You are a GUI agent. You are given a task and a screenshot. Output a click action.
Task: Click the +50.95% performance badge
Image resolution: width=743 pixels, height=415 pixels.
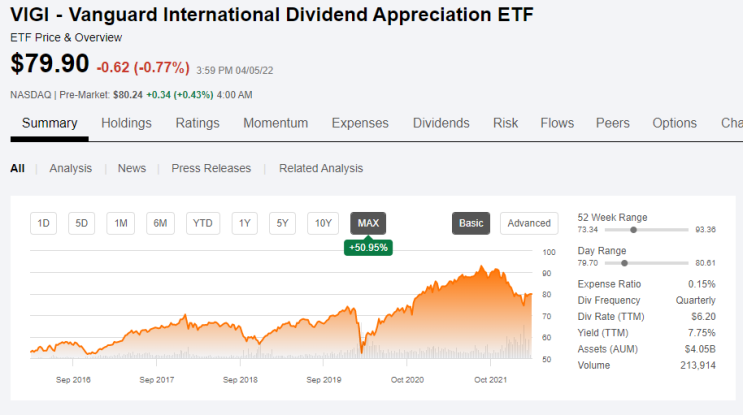[368, 247]
